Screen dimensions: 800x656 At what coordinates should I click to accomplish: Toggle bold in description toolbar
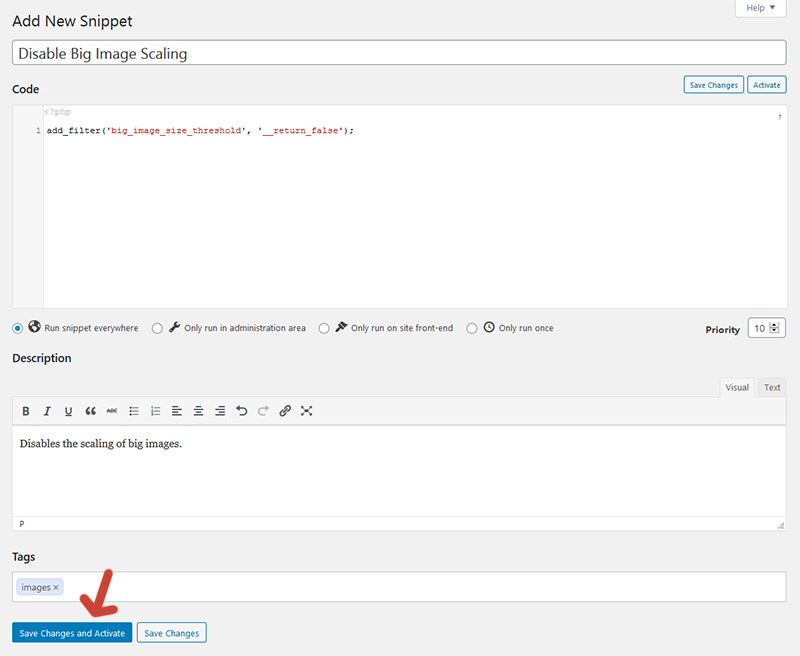point(26,411)
